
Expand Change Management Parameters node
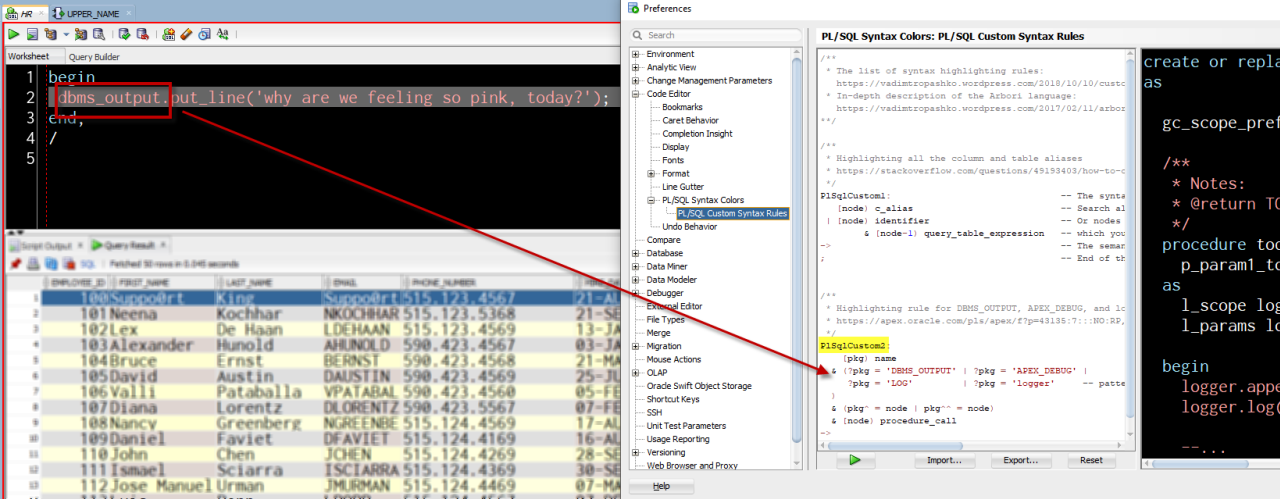[636, 80]
